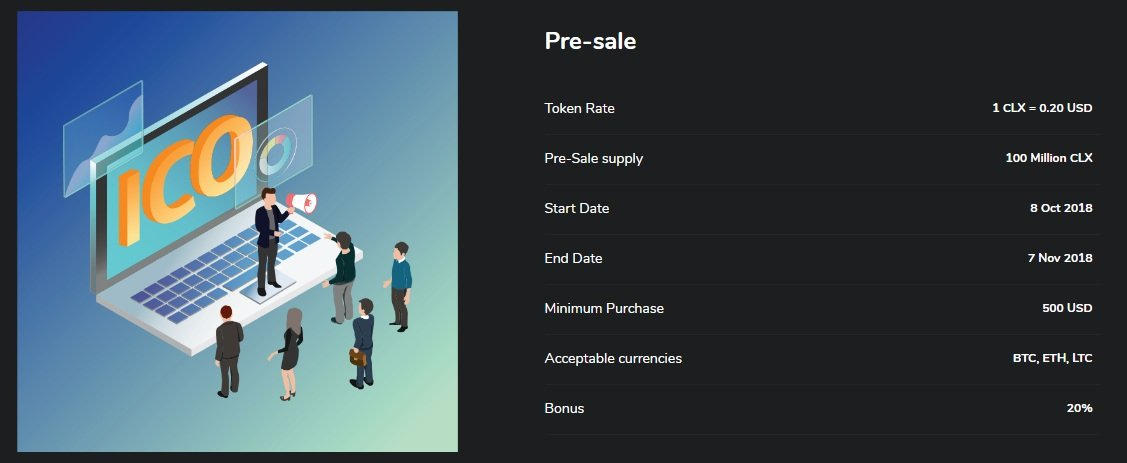
Task: Click the Pre-sale heading
Action: click(590, 41)
